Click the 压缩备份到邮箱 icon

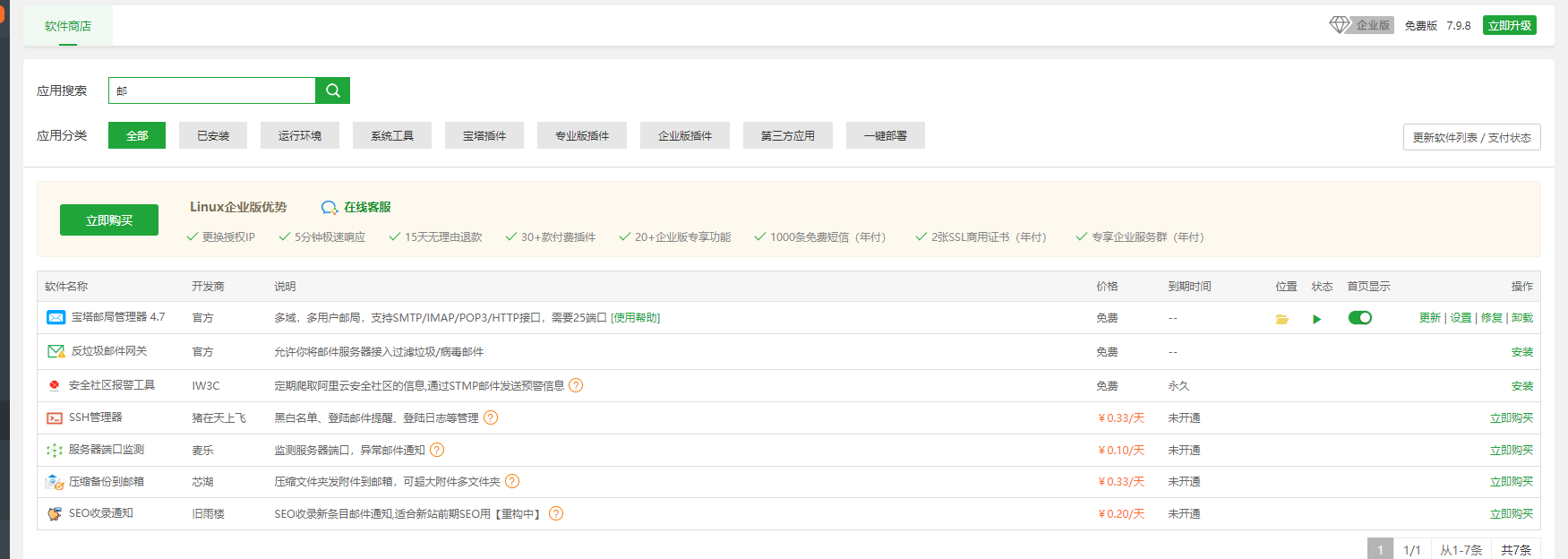55,482
